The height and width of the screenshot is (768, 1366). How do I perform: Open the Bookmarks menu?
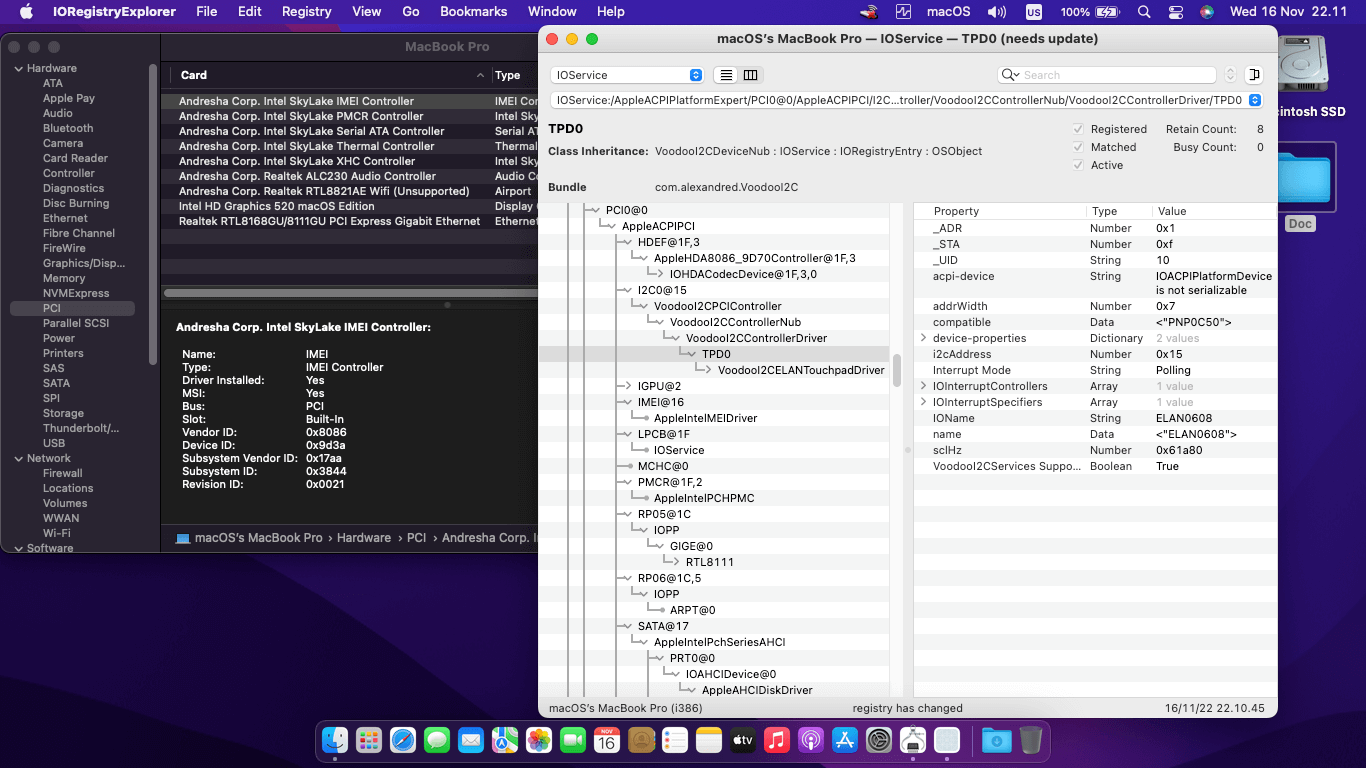point(474,12)
